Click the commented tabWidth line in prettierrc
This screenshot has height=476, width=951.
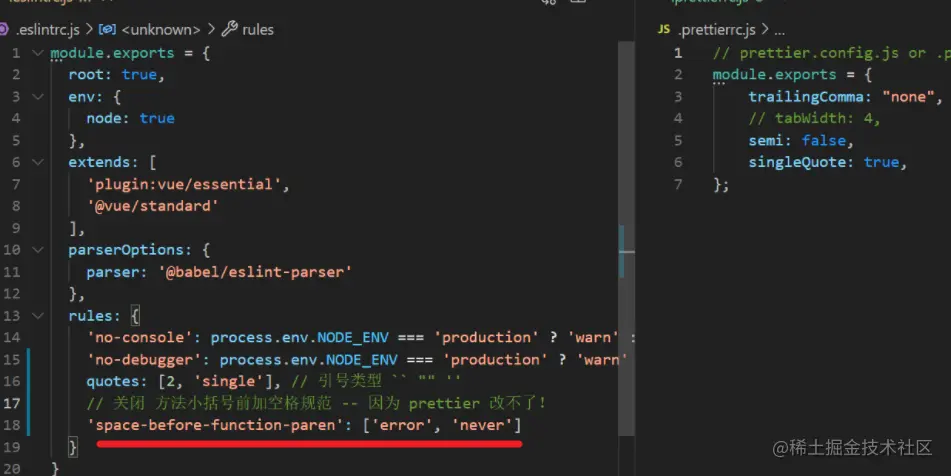pyautogui.click(x=814, y=119)
